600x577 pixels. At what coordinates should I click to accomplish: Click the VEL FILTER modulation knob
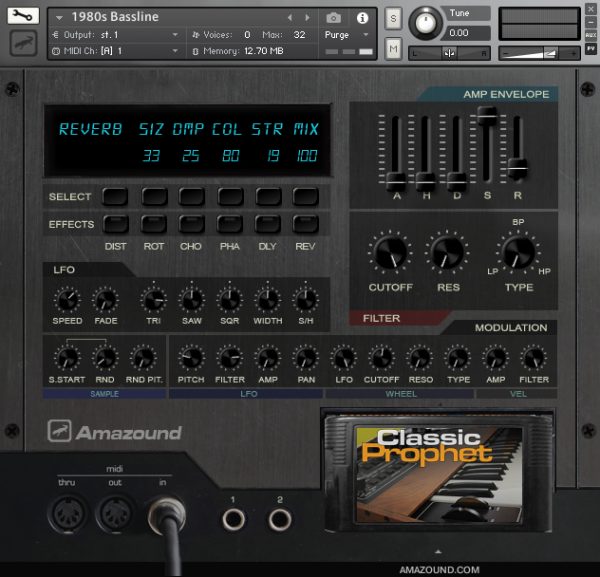(x=533, y=358)
